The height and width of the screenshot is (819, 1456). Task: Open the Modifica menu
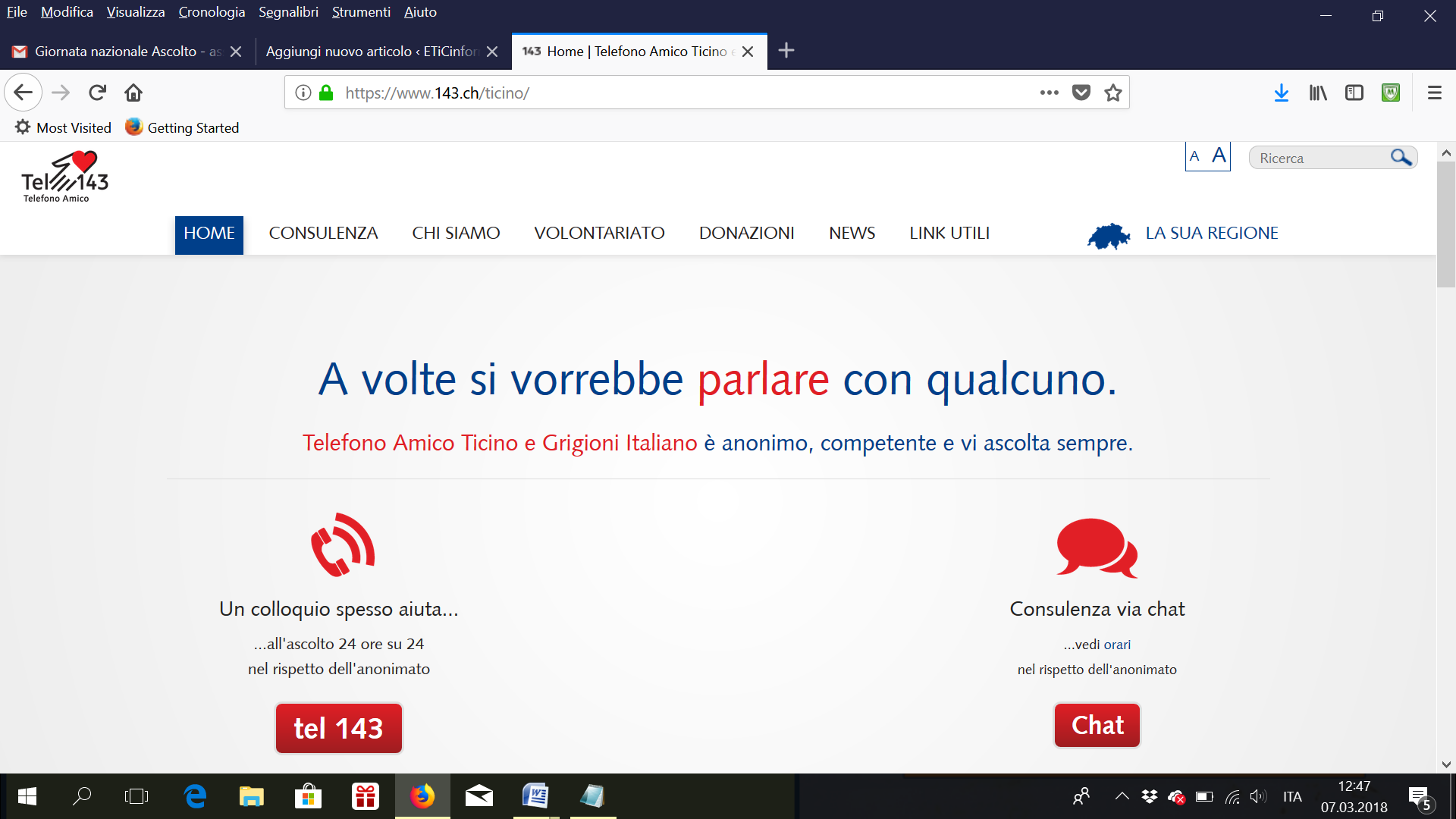(67, 12)
